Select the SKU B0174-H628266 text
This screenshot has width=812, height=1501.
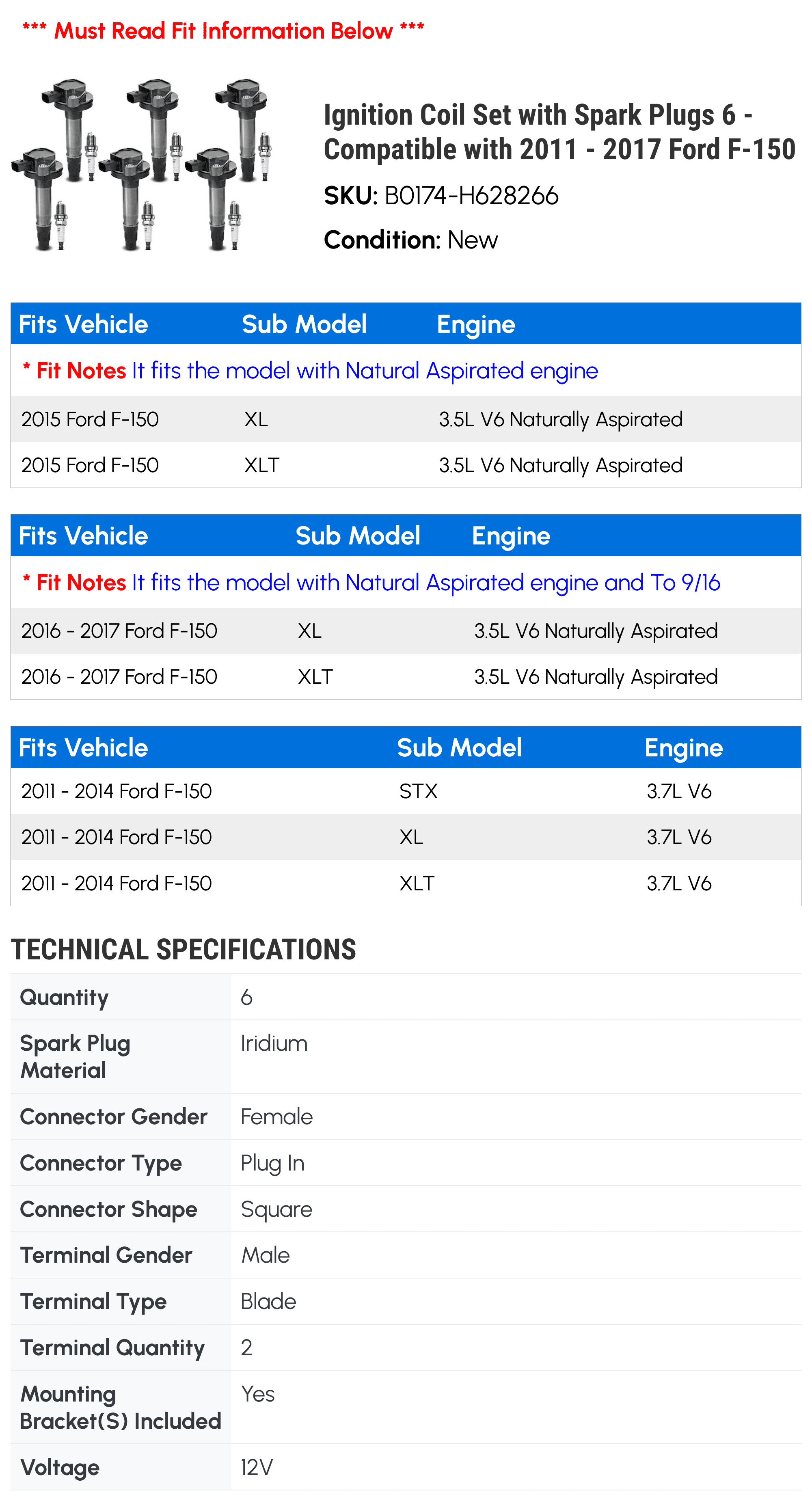pos(441,196)
